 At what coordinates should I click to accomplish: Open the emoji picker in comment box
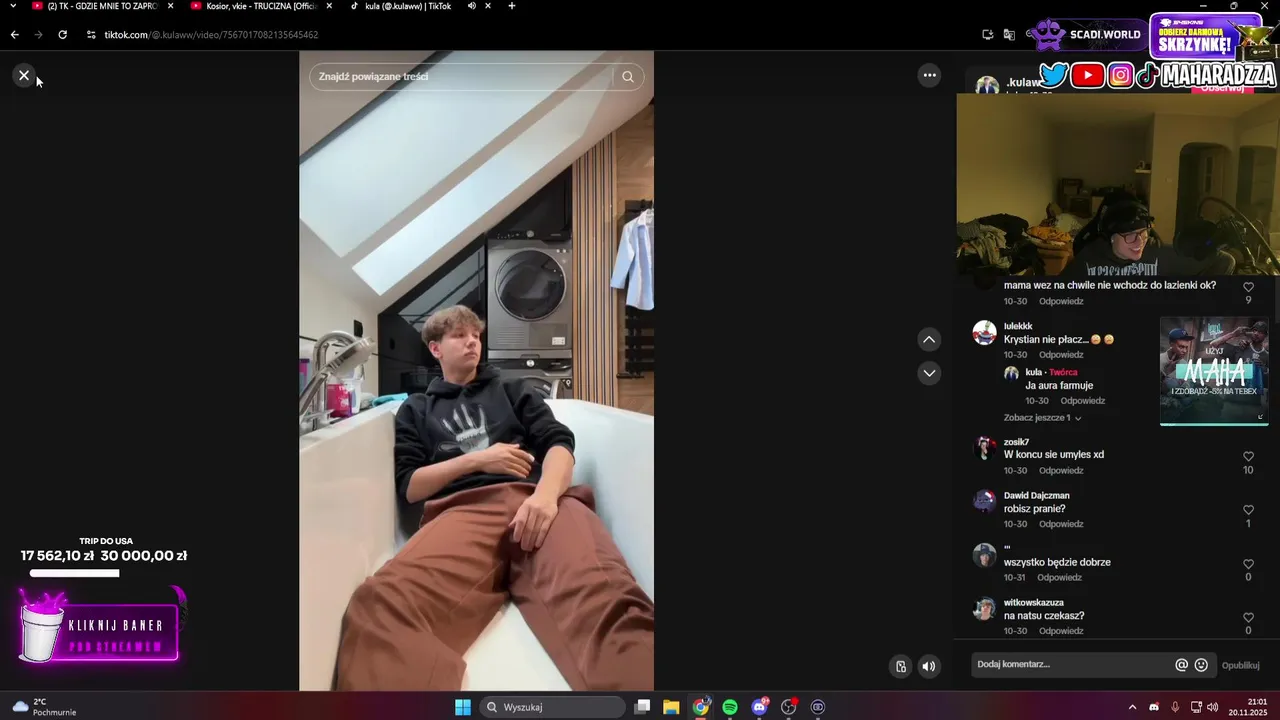[1201, 665]
